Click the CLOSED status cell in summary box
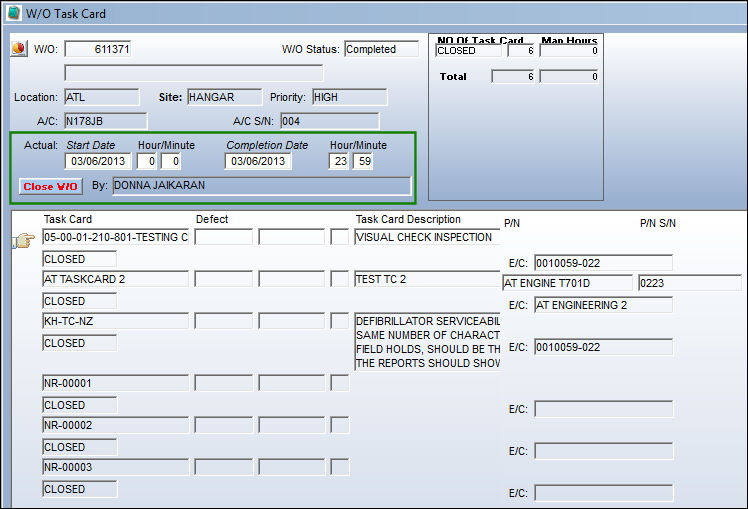 (468, 51)
